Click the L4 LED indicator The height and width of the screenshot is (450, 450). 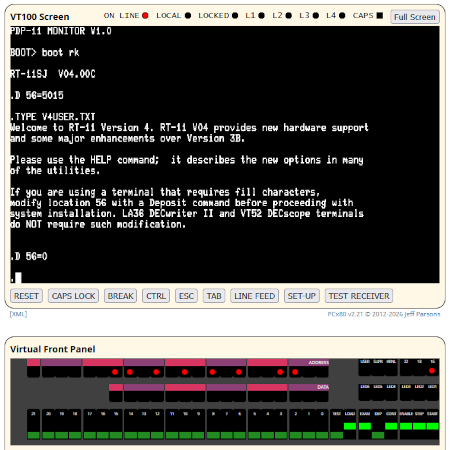342,15
